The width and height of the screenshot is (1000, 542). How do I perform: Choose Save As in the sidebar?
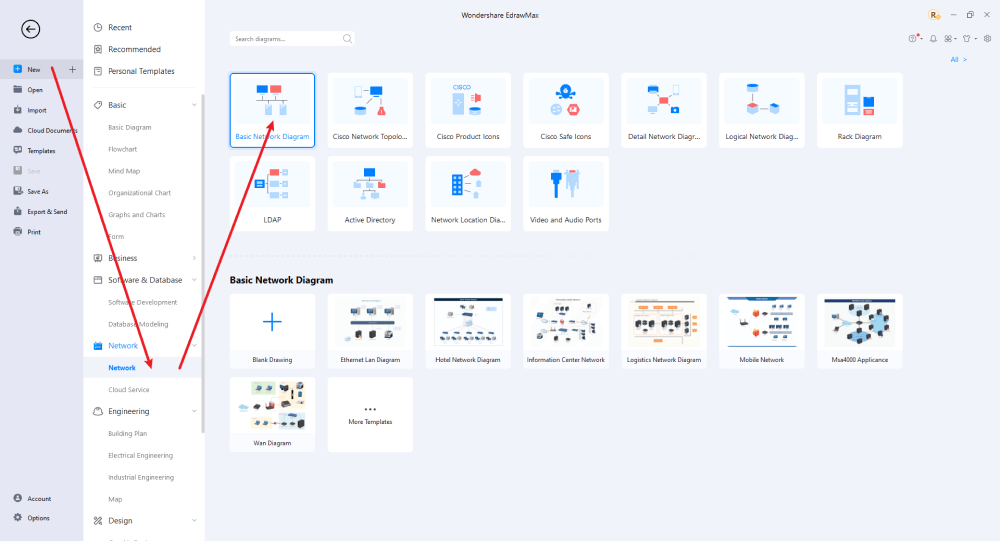click(x=31, y=191)
